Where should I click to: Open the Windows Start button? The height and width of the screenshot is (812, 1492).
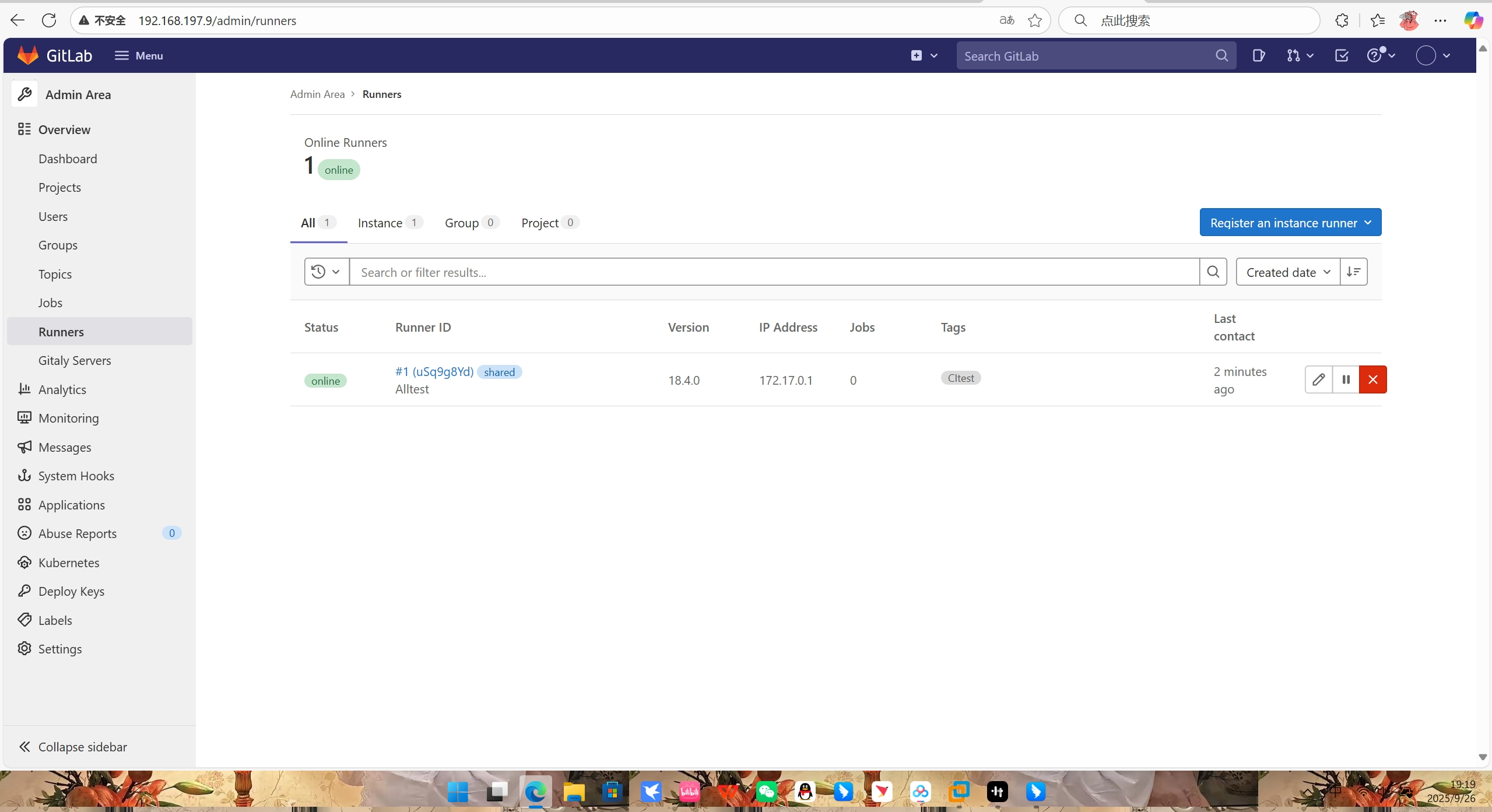click(x=458, y=791)
